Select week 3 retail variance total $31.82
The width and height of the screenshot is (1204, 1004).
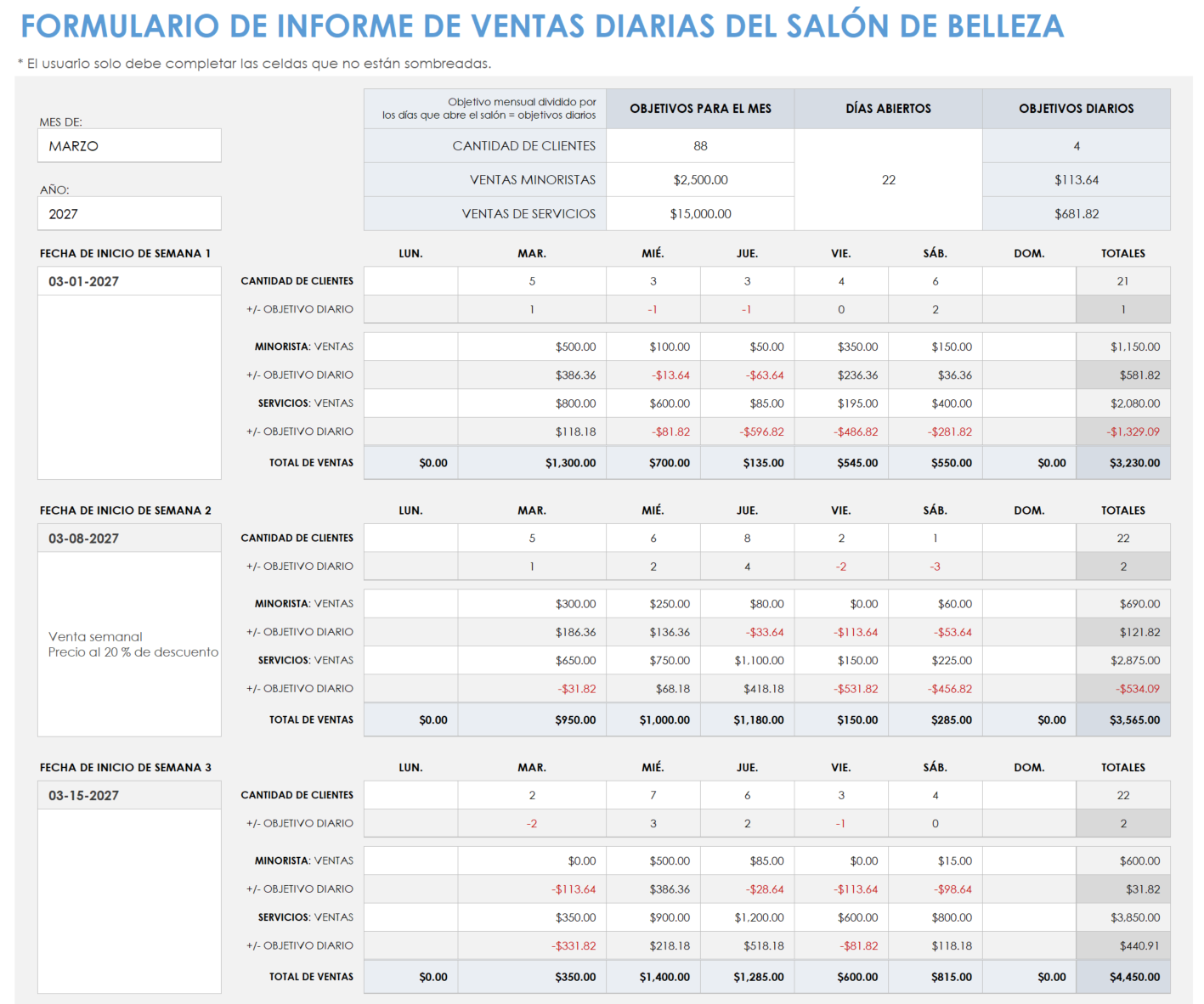coord(1123,889)
